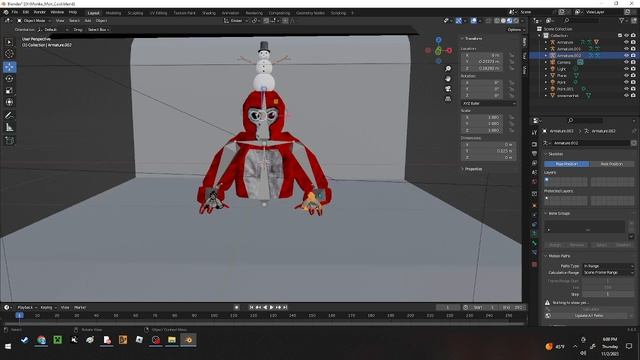Open the Tool properties tab icon
Viewport: 640px width, 360px height.
534,133
